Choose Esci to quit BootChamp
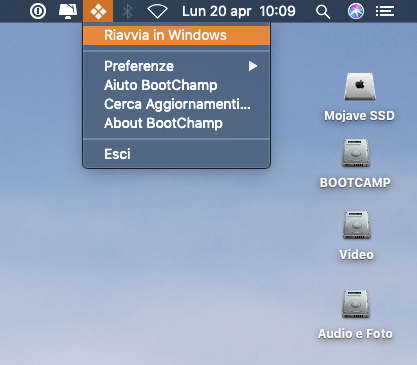 point(176,154)
